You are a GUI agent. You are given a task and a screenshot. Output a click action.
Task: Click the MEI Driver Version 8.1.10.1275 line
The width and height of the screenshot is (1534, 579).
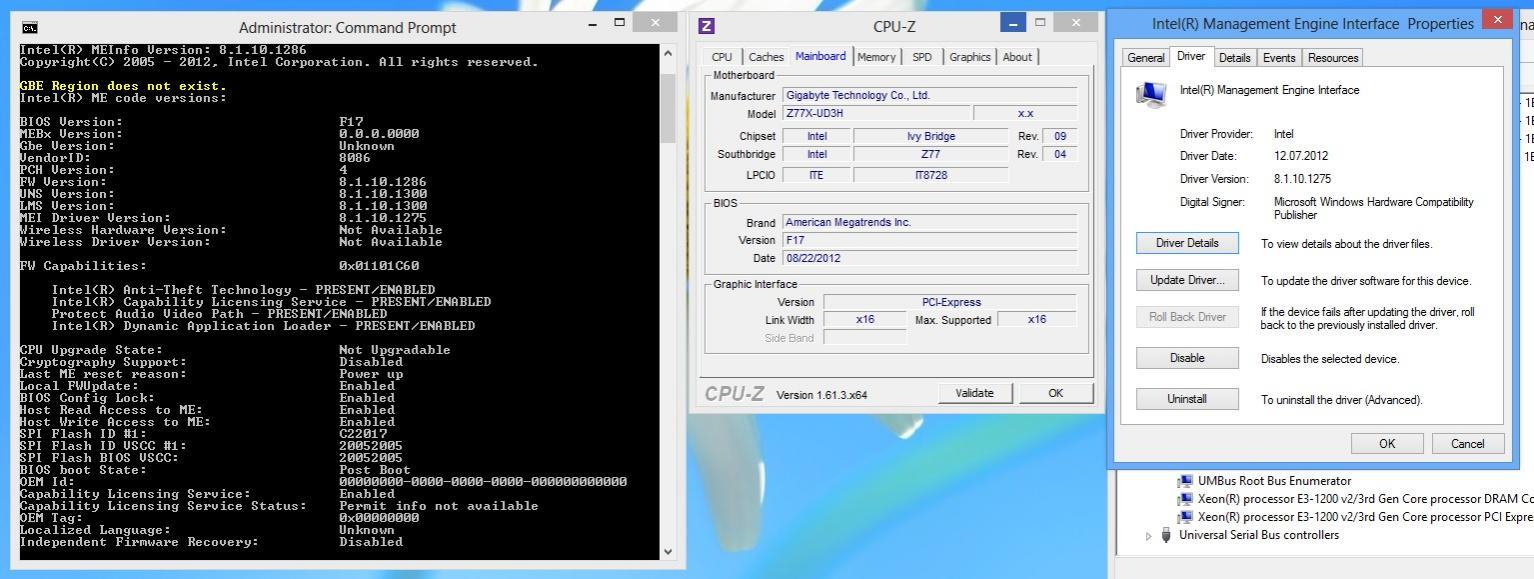223,218
